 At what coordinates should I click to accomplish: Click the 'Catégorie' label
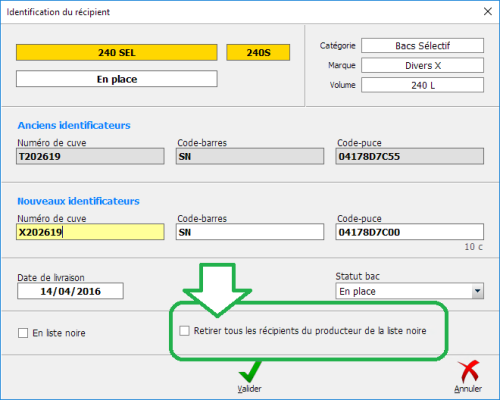pos(337,45)
